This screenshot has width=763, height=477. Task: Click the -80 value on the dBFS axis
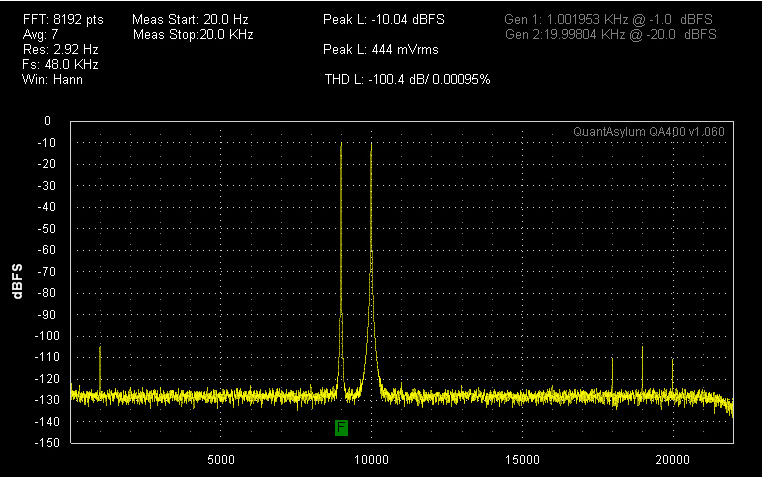(47, 293)
